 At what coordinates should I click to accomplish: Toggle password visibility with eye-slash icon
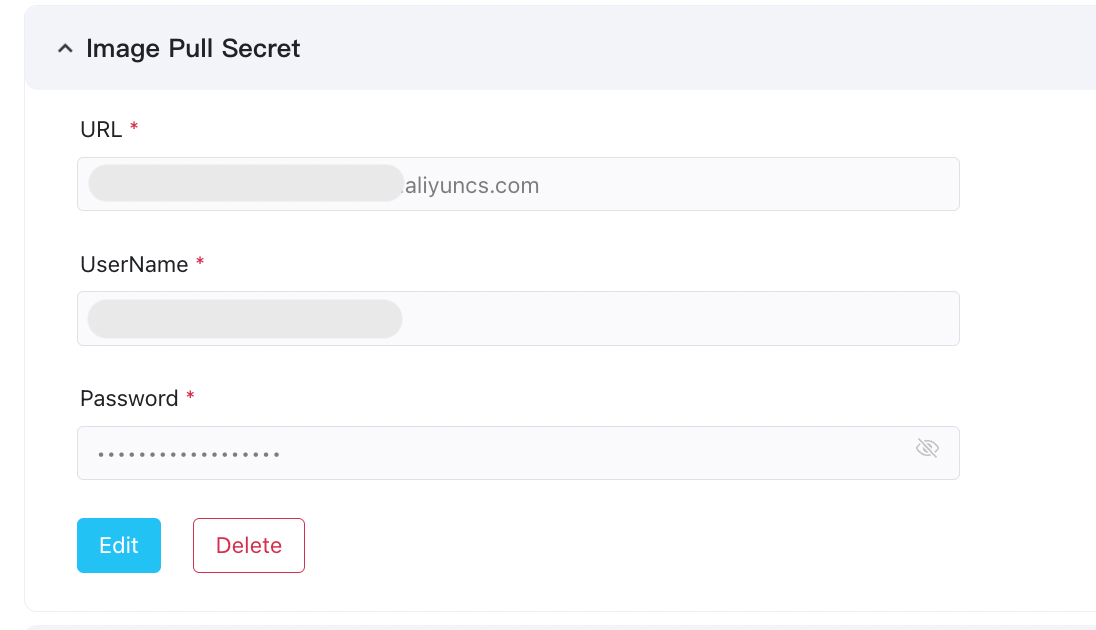click(x=927, y=448)
